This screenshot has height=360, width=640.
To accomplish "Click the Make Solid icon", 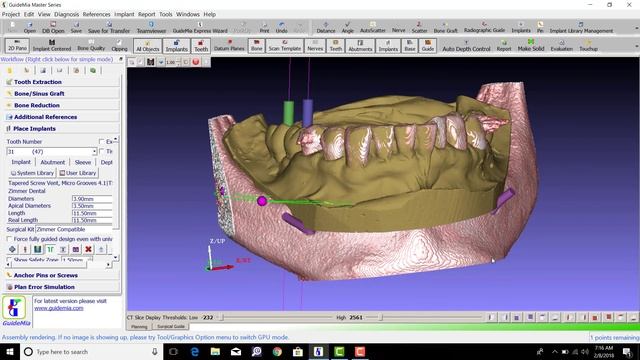I will tap(531, 45).
